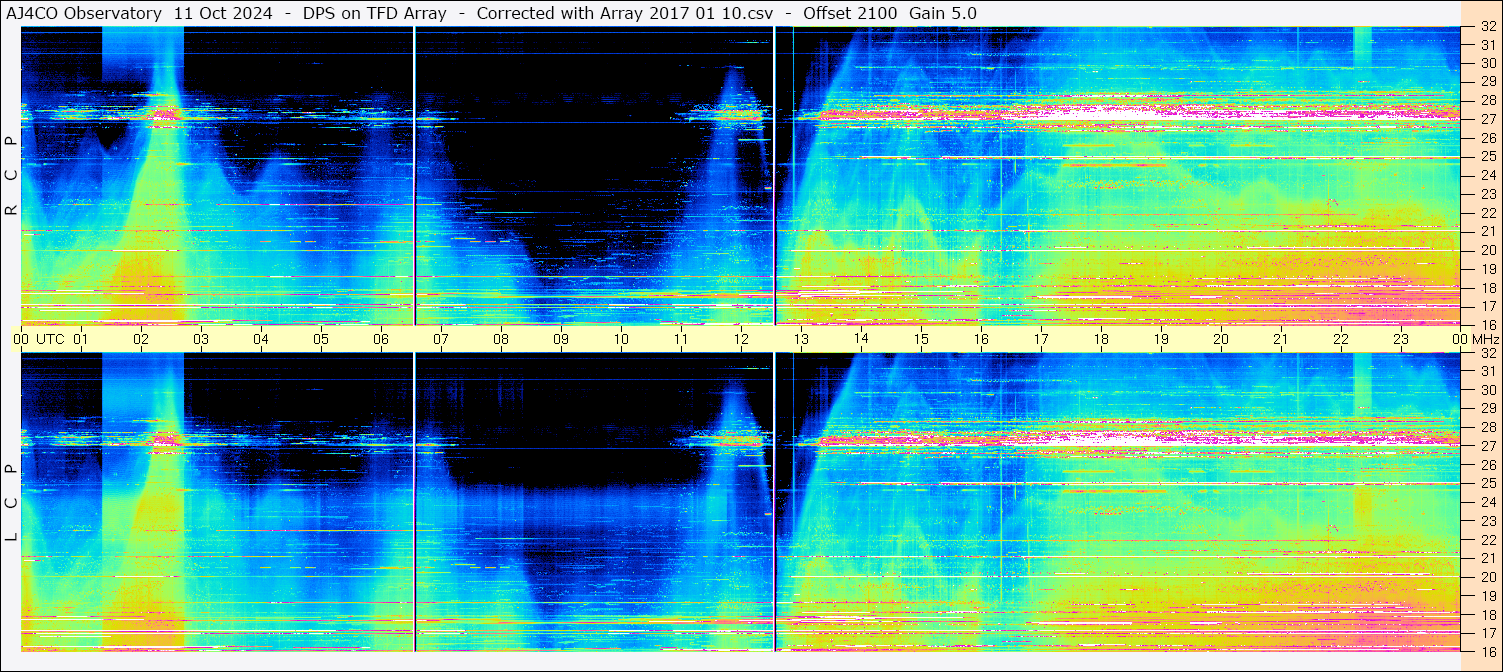Select the 26 MHz tick on LCP scale
1503x672 pixels.
[1488, 465]
